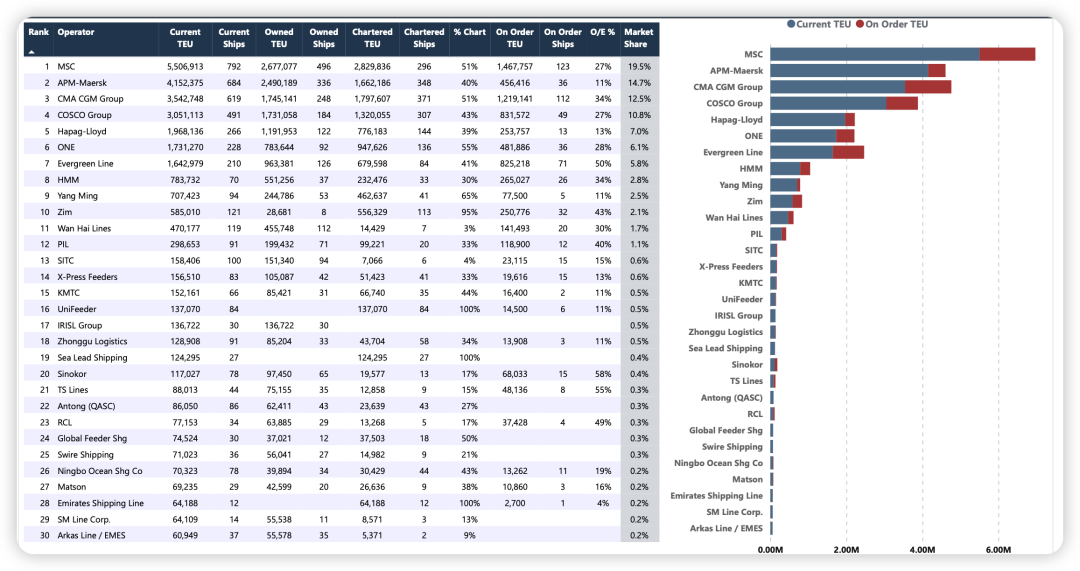Click Evergreen Line in the table

click(85, 164)
